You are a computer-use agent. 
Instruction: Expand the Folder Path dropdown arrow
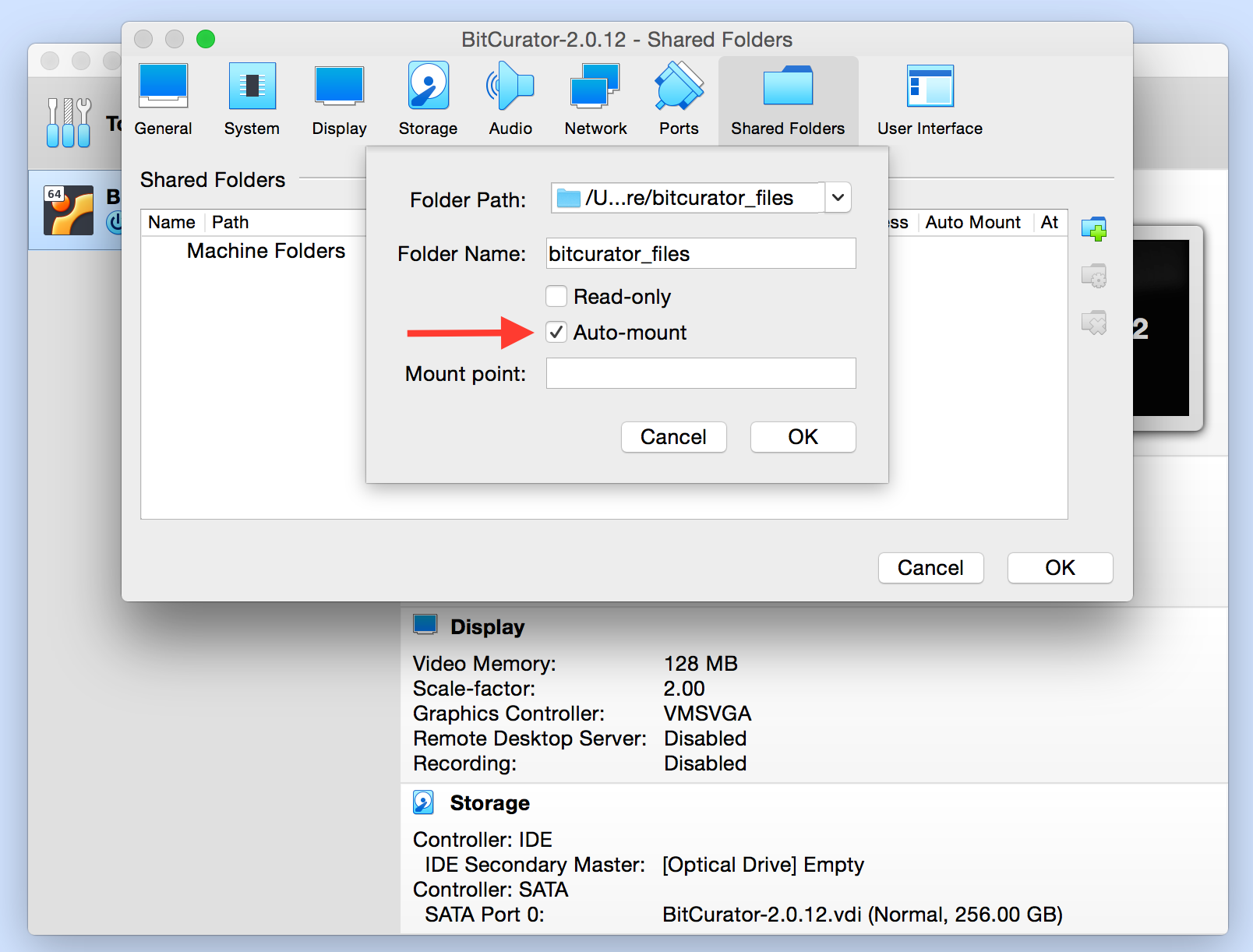(838, 198)
